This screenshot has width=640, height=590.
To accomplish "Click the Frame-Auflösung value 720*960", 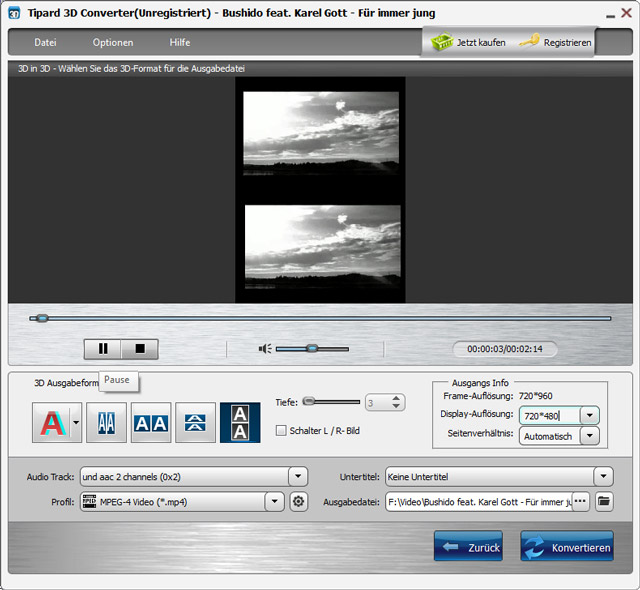I will (x=535, y=396).
